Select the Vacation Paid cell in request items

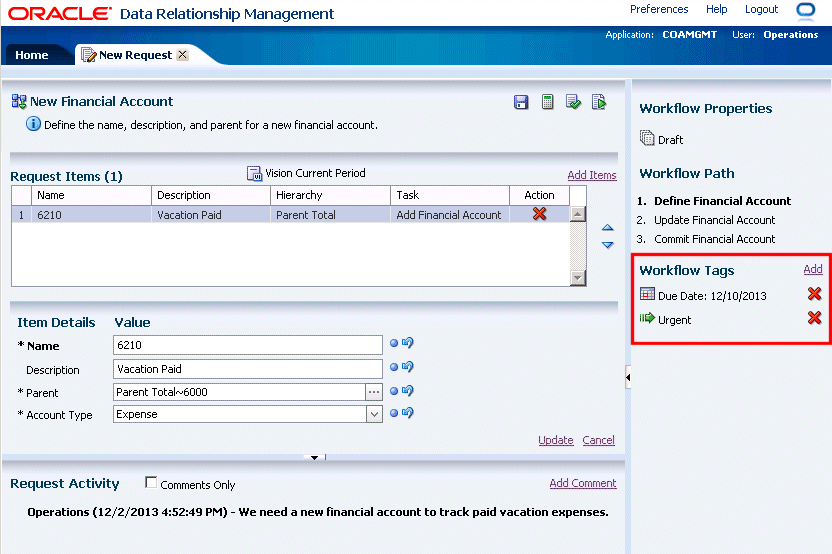(x=211, y=215)
